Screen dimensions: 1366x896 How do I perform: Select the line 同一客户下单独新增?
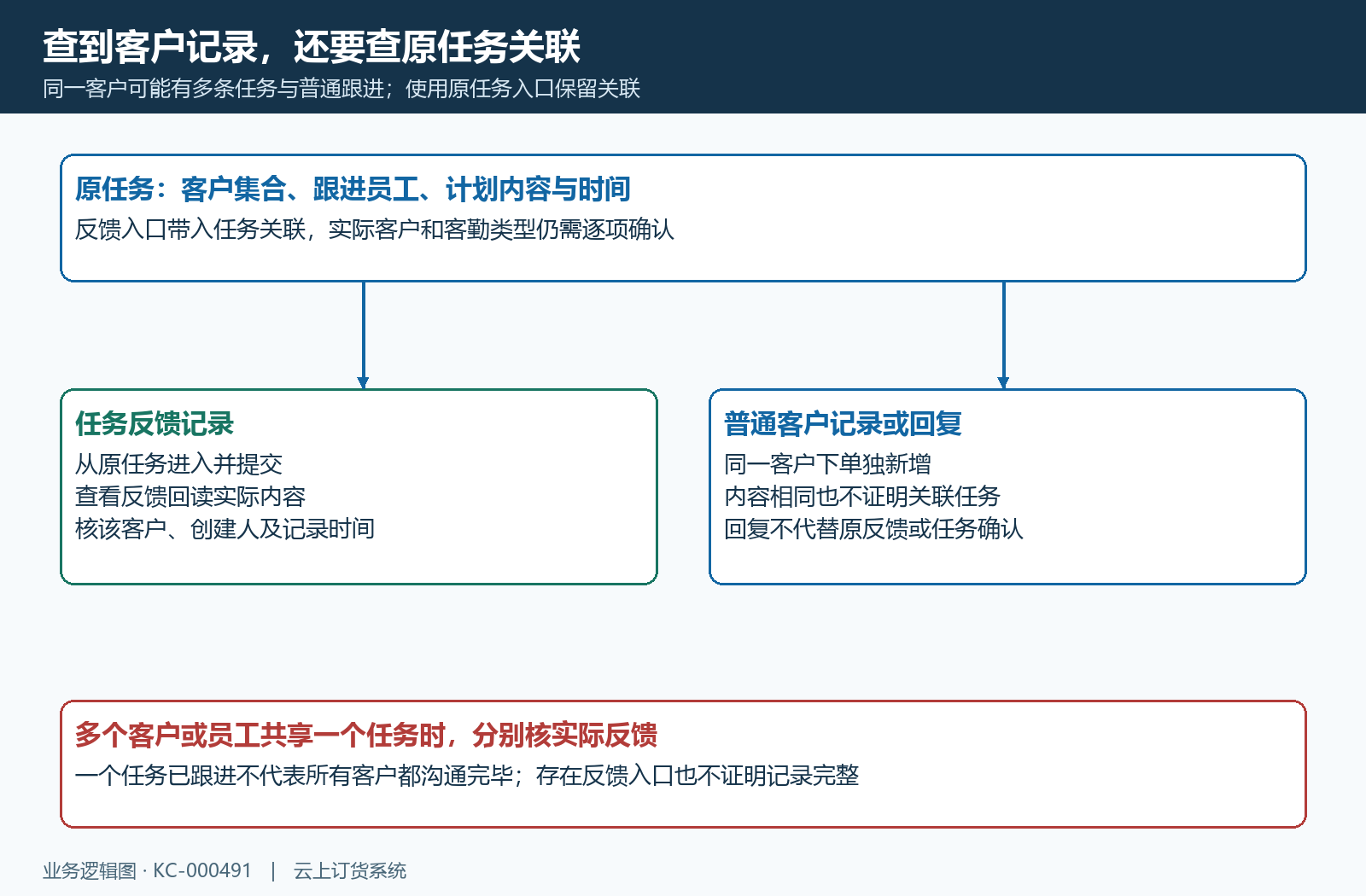click(827, 464)
